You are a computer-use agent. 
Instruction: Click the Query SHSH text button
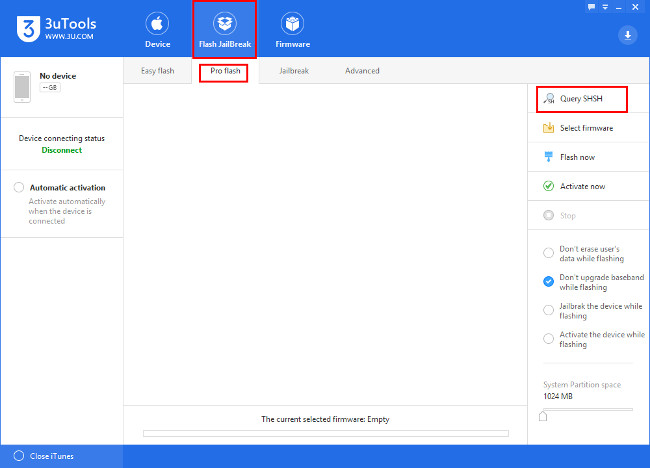[581, 99]
